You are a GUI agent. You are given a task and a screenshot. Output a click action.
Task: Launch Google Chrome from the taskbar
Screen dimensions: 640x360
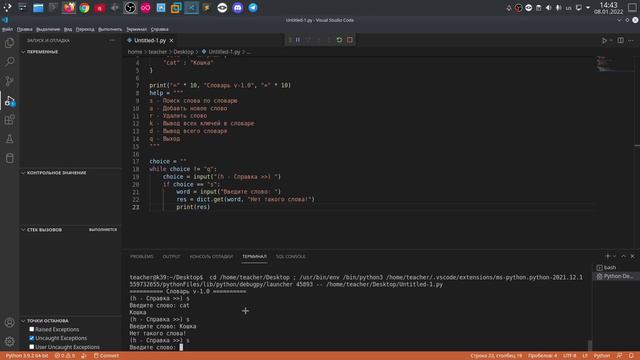pos(84,8)
